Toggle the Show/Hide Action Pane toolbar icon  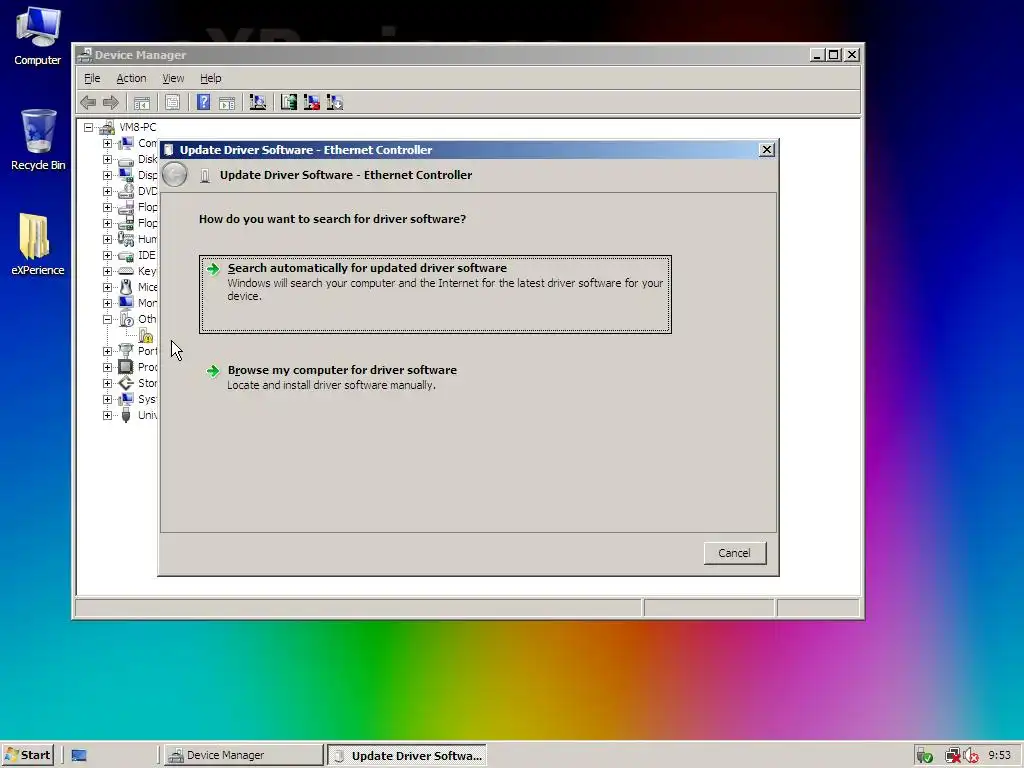coord(227,103)
